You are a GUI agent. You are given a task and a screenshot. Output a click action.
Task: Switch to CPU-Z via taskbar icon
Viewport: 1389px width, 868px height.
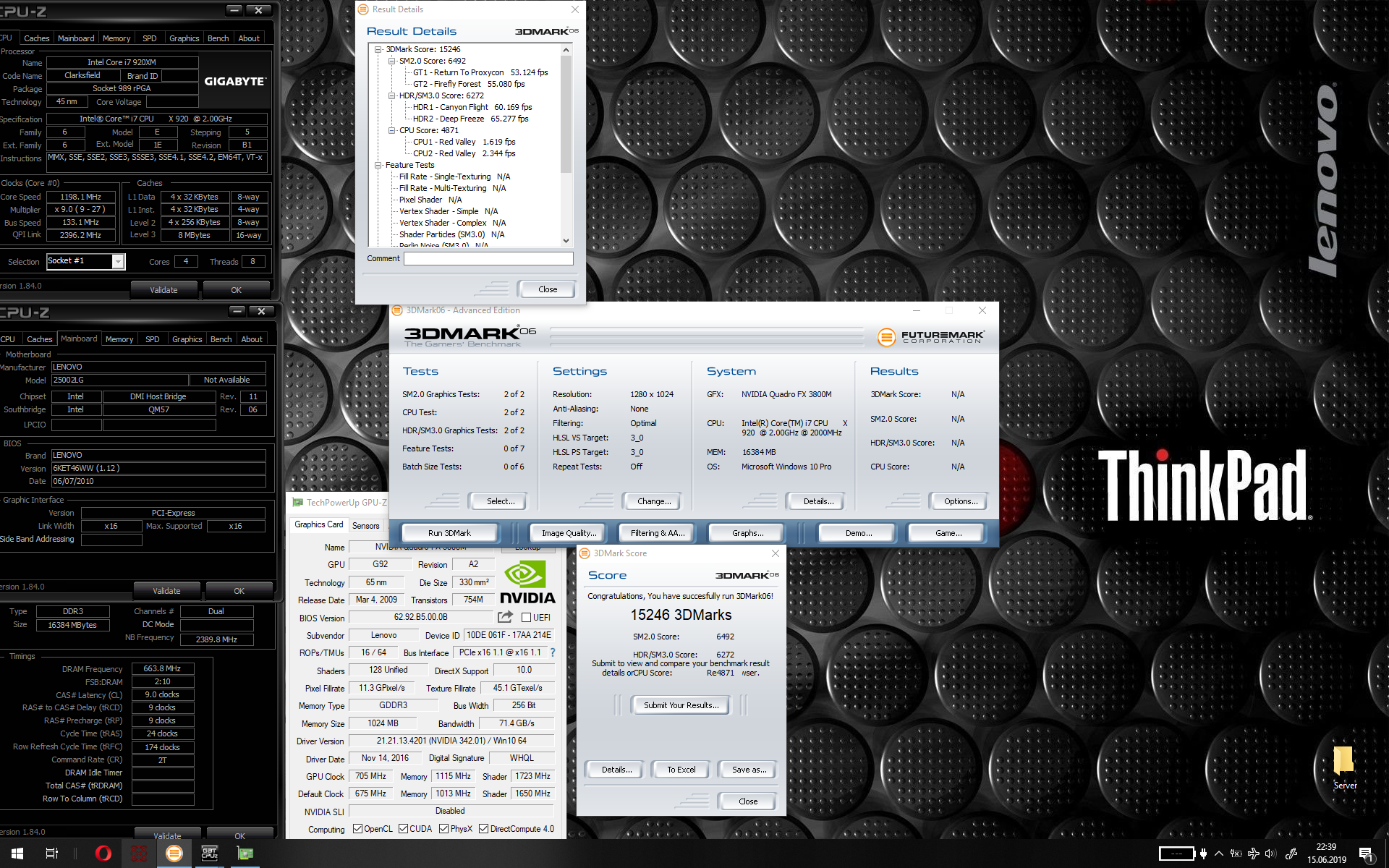click(x=210, y=854)
